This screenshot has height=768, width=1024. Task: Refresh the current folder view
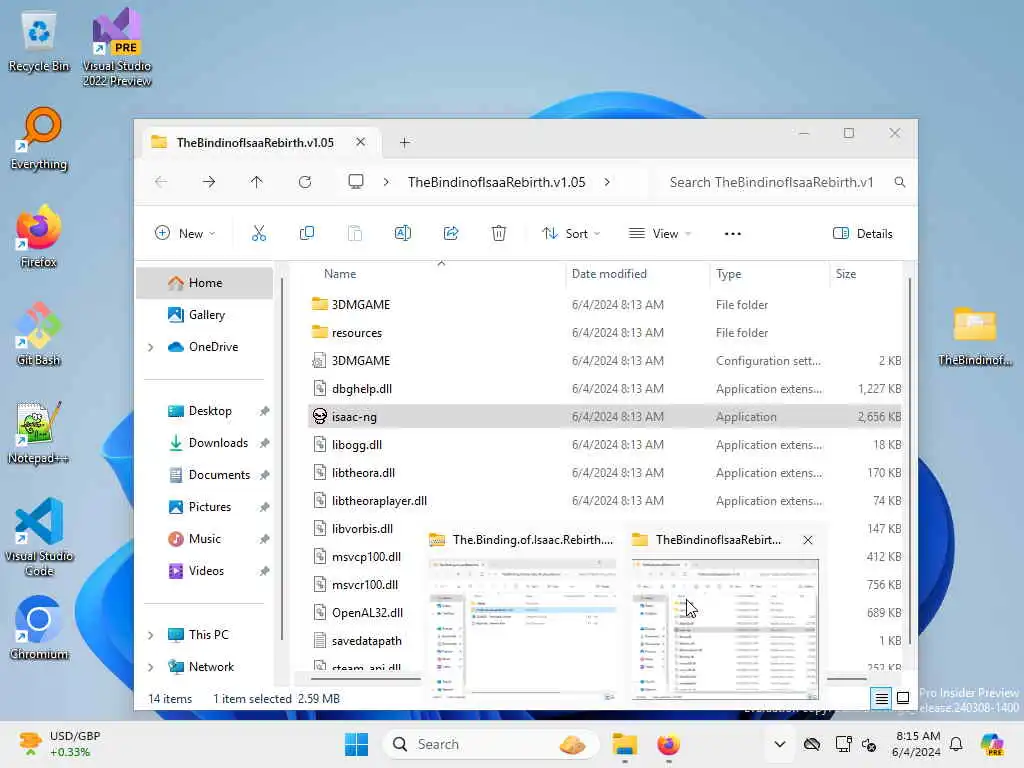305,182
